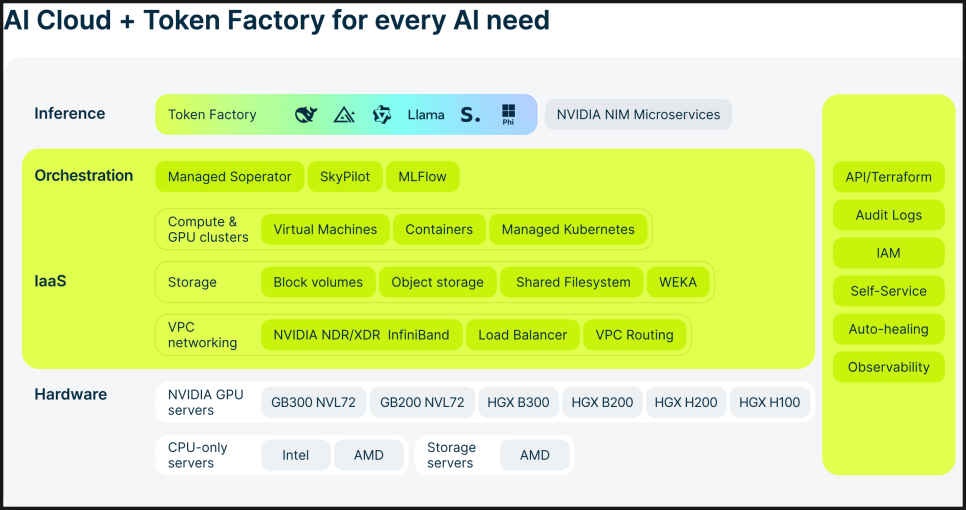Pick the WEKA storage option

coord(678,282)
